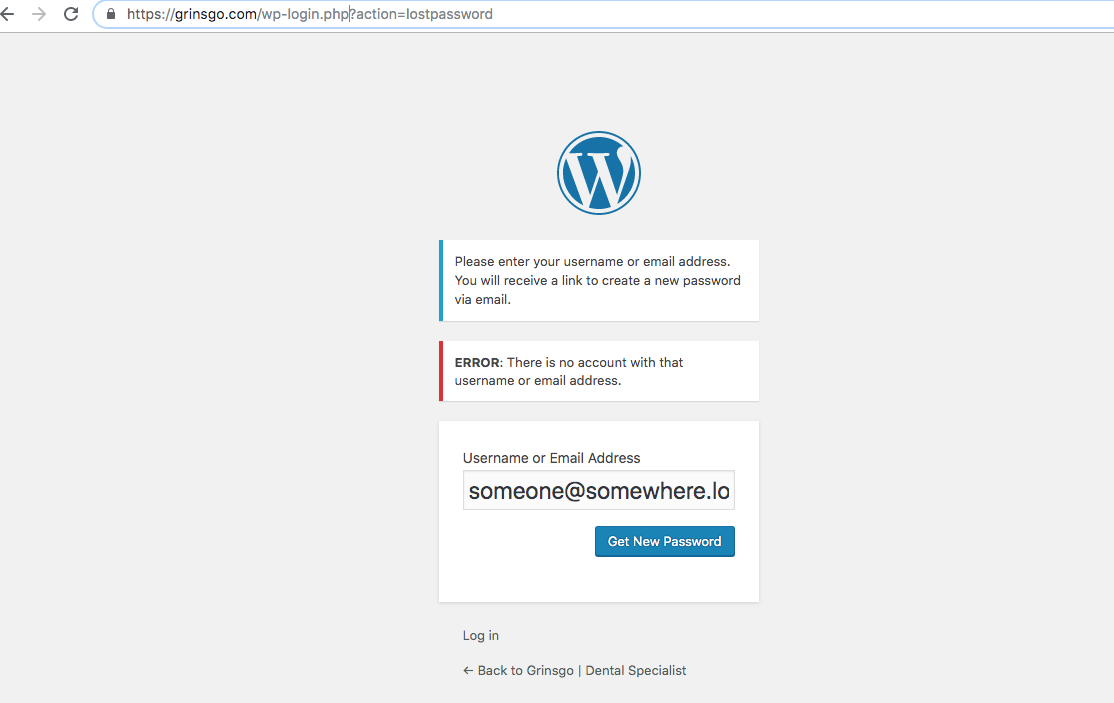Viewport: 1114px width, 703px height.
Task: Click the browser forward arrow
Action: pyautogui.click(x=39, y=14)
